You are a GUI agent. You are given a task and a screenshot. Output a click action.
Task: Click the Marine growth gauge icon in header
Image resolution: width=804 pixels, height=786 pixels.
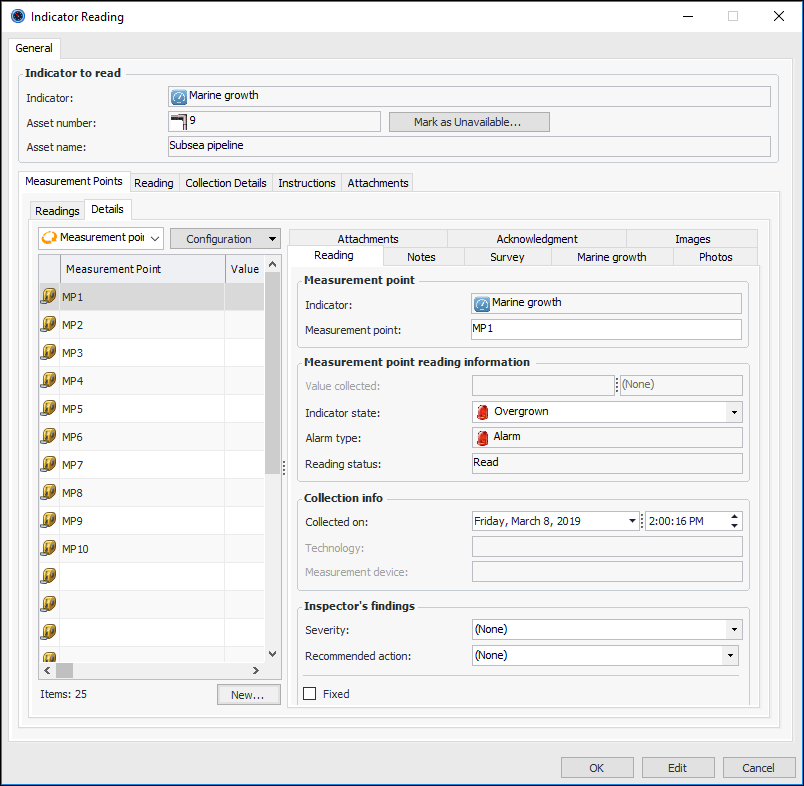[x=179, y=96]
